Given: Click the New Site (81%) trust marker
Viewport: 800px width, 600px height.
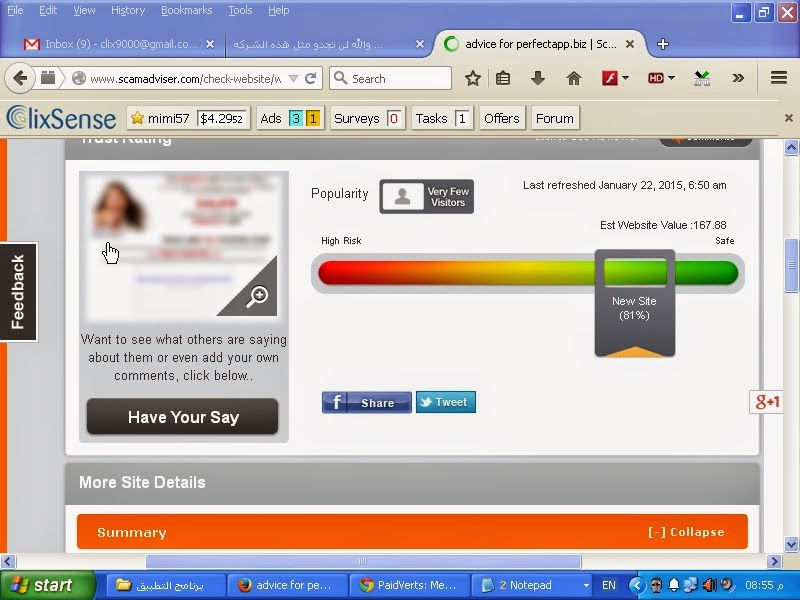Looking at the screenshot, I should pyautogui.click(x=635, y=303).
